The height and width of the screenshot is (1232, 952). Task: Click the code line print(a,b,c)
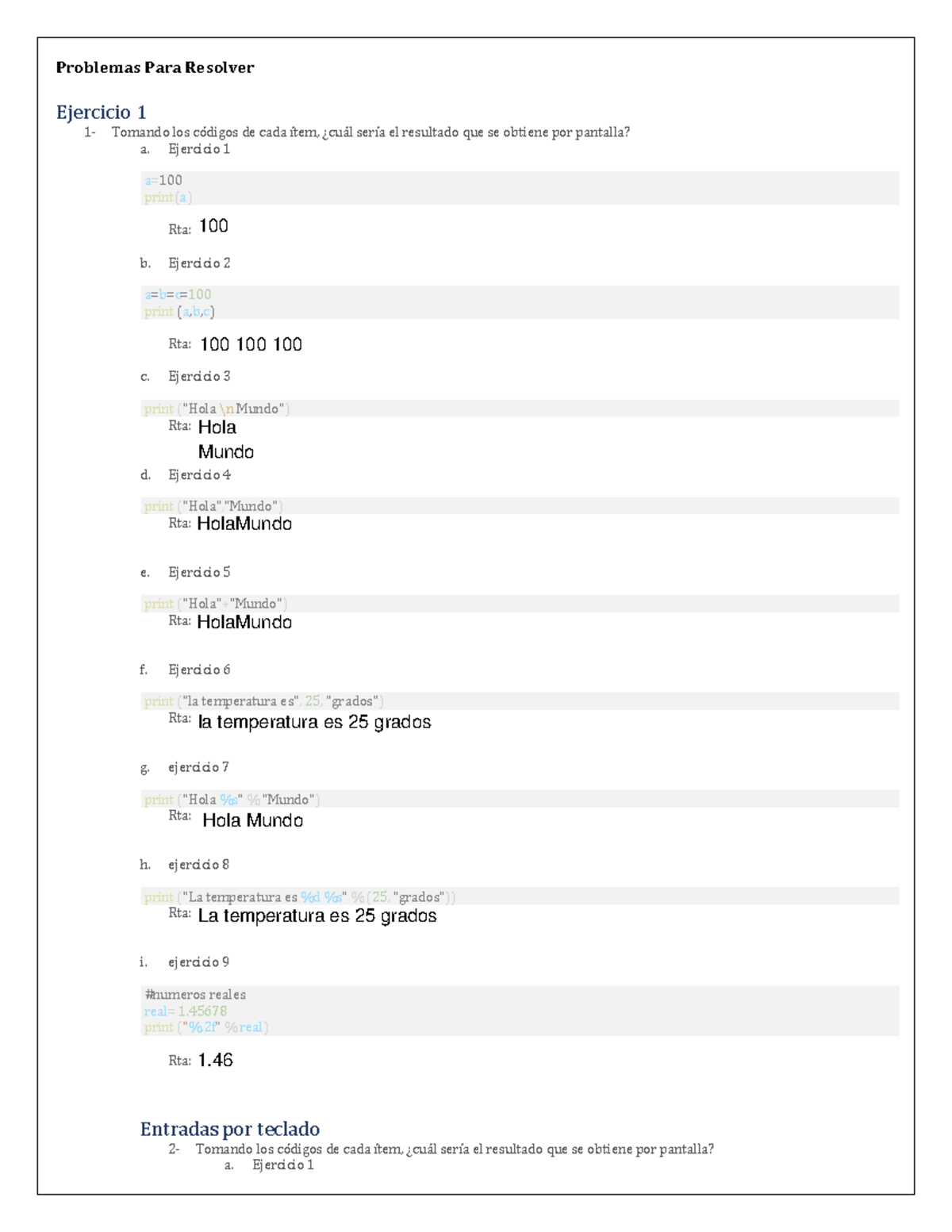179,312
